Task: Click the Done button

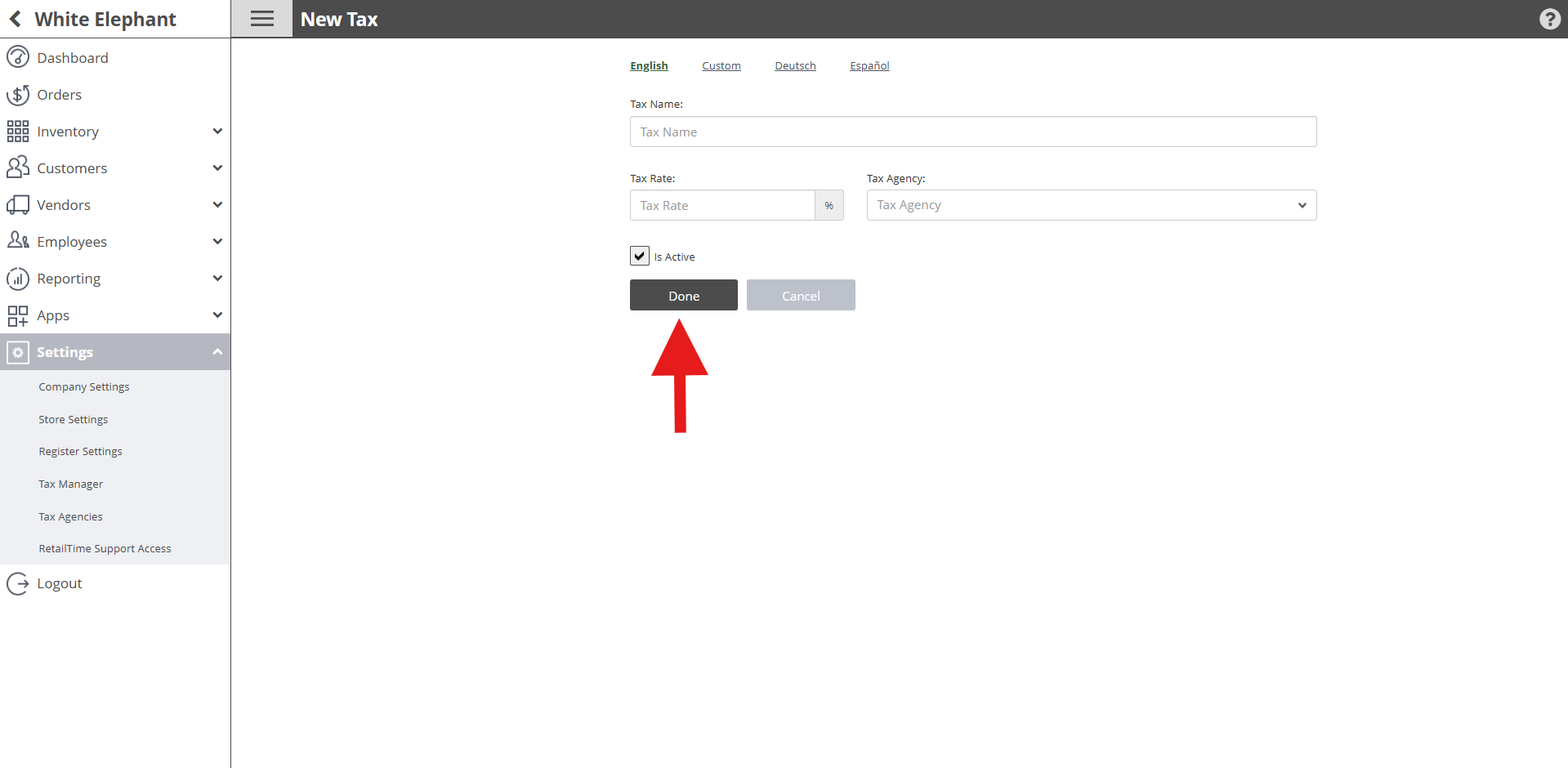Action: coord(684,295)
